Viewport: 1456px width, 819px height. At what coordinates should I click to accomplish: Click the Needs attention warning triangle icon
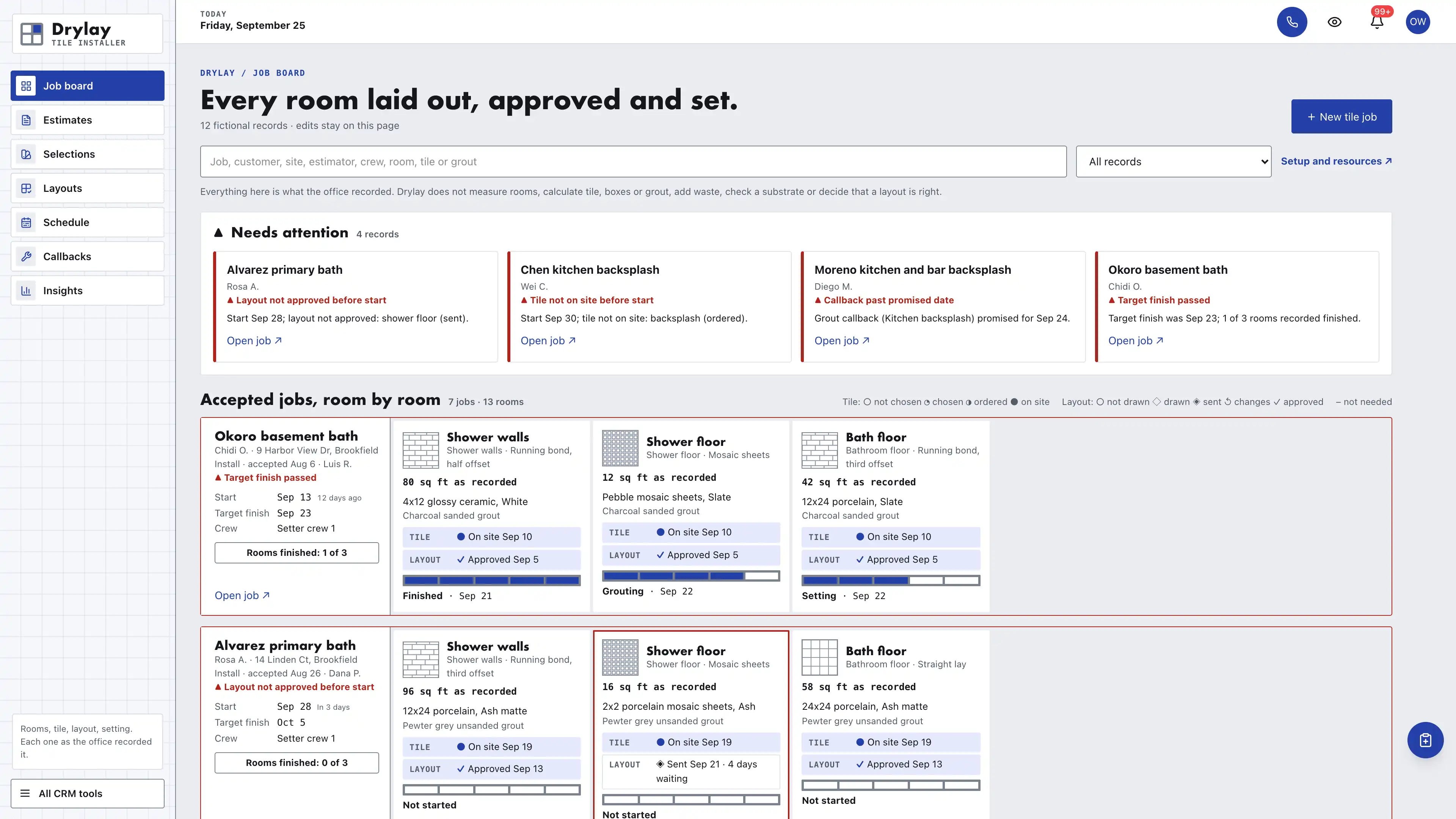219,232
